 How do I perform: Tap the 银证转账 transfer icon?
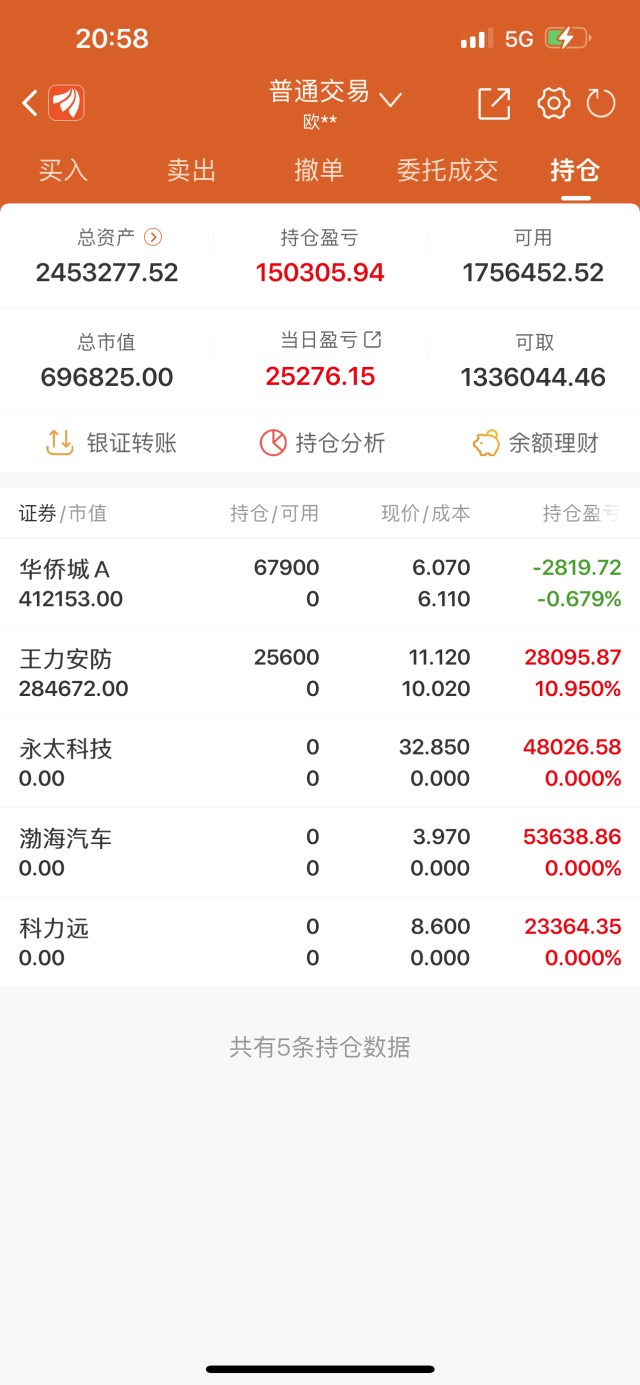click(61, 443)
